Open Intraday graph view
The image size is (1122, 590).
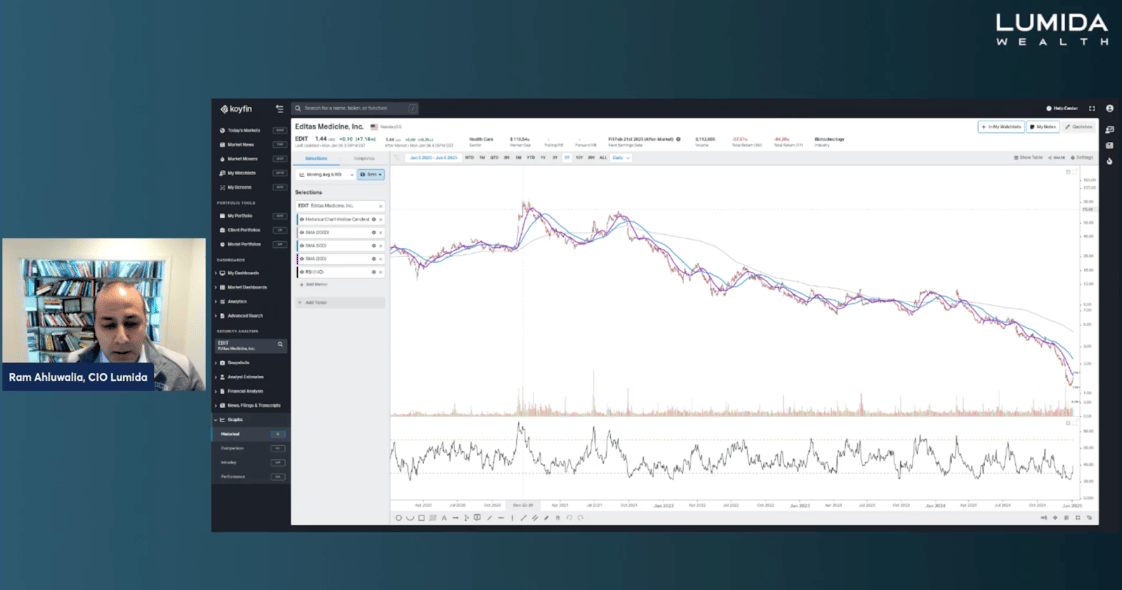point(250,463)
